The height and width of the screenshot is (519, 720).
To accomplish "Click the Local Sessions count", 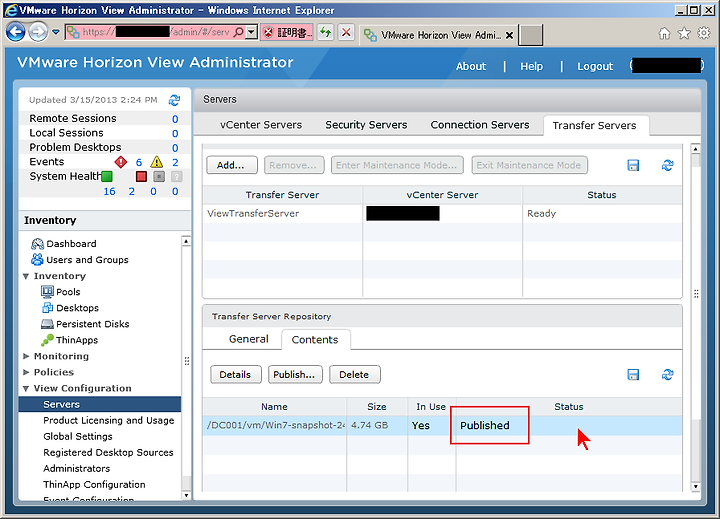I will tap(175, 133).
